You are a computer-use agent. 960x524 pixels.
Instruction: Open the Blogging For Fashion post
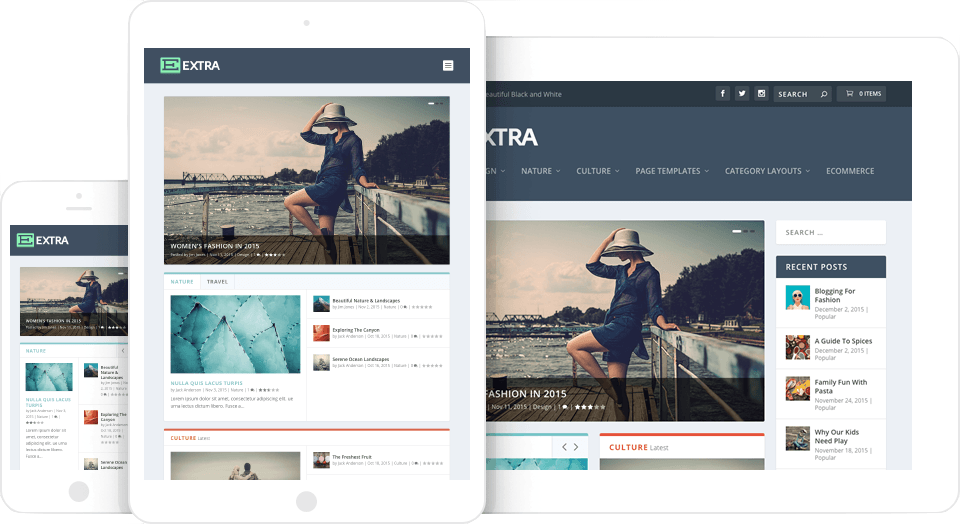coord(834,296)
